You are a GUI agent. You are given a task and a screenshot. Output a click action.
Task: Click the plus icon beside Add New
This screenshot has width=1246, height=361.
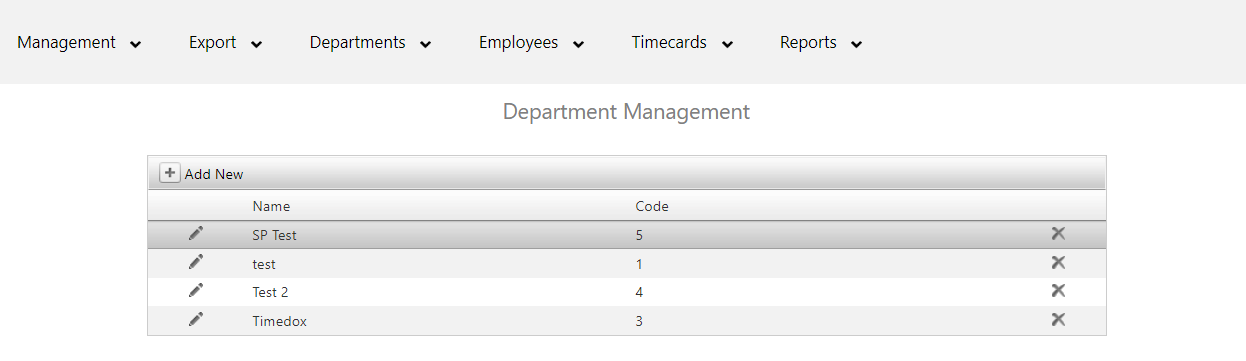[170, 173]
